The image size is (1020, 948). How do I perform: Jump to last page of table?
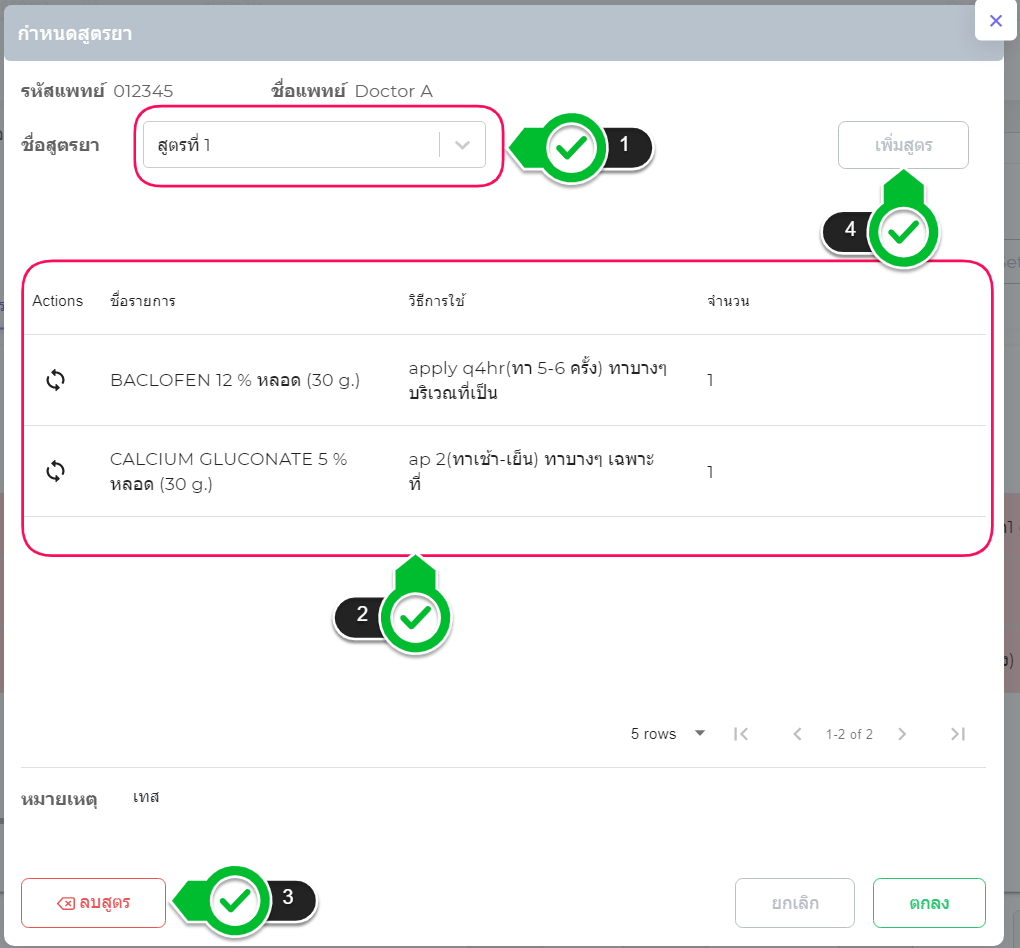(957, 734)
